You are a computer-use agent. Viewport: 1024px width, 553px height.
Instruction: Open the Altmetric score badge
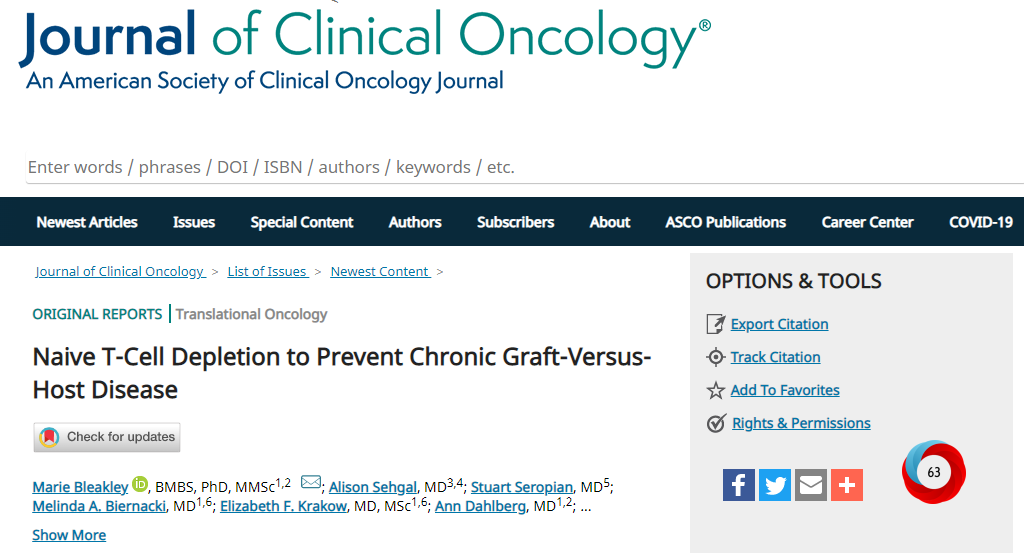(x=934, y=472)
